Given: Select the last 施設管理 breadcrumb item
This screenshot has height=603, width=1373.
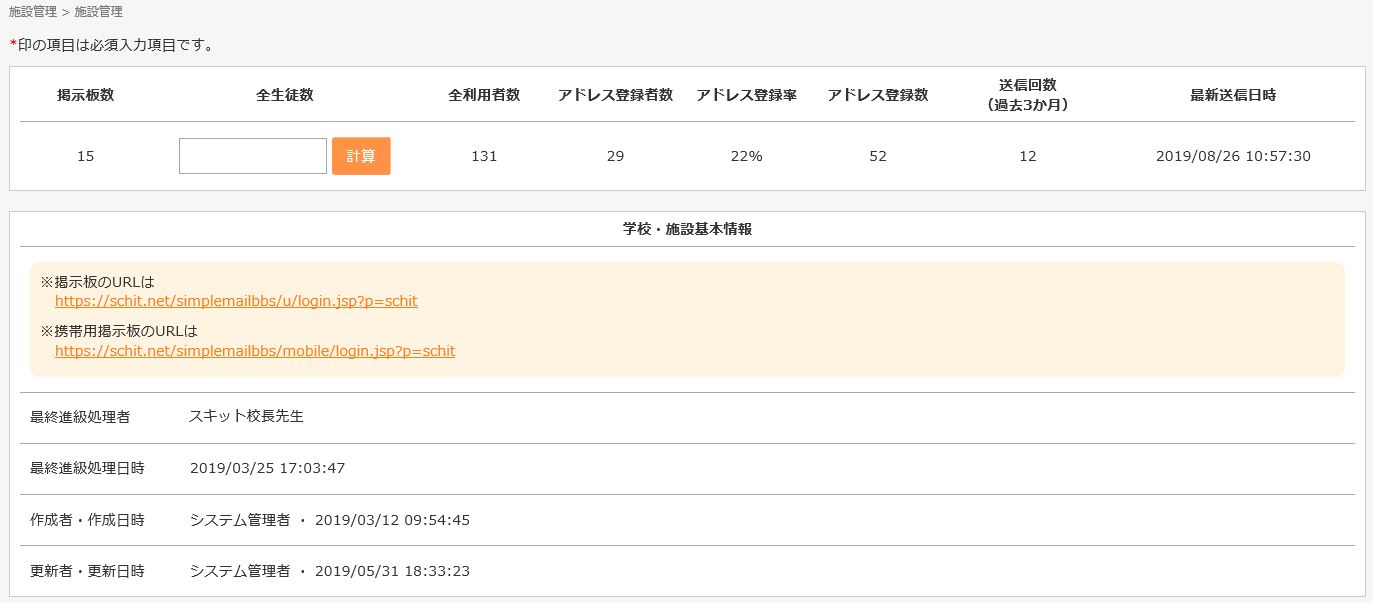Looking at the screenshot, I should 99,12.
